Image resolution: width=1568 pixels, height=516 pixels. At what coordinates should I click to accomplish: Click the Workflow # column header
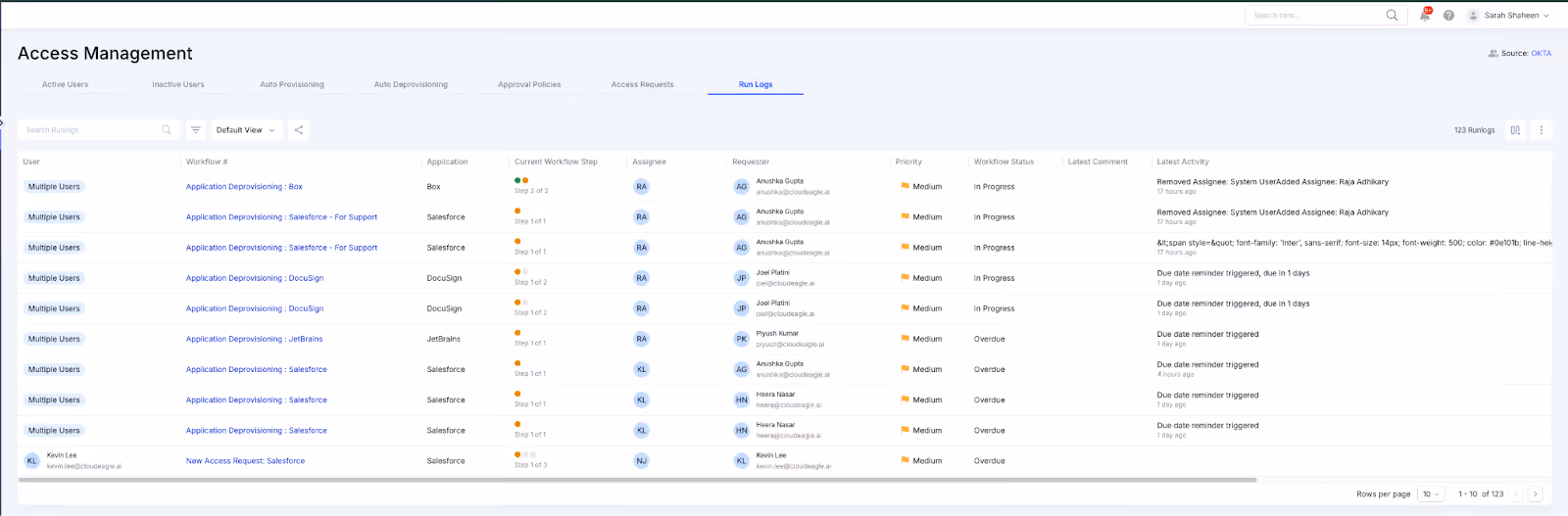tap(207, 163)
